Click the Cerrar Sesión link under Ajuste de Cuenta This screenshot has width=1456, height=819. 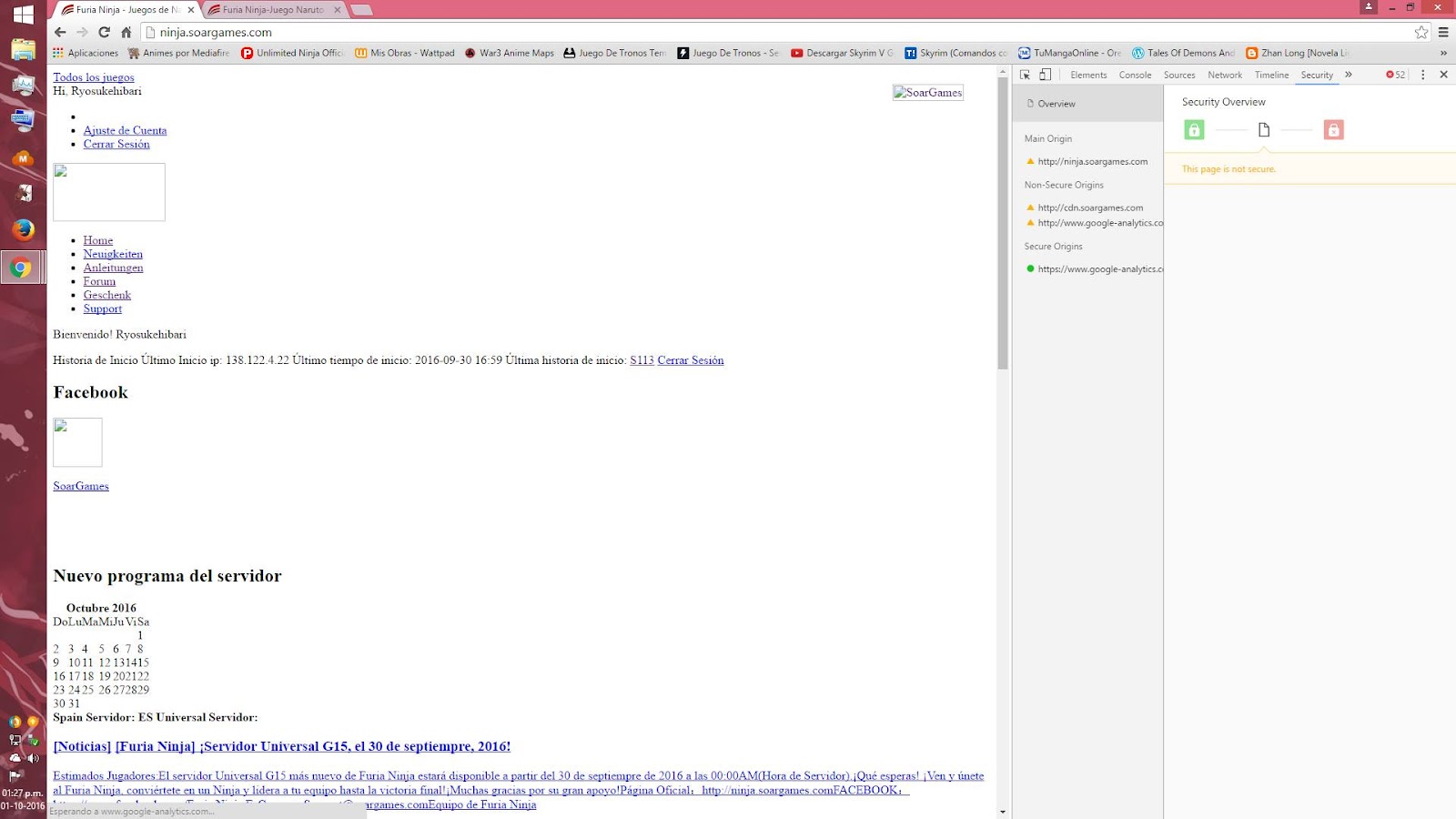click(x=116, y=144)
